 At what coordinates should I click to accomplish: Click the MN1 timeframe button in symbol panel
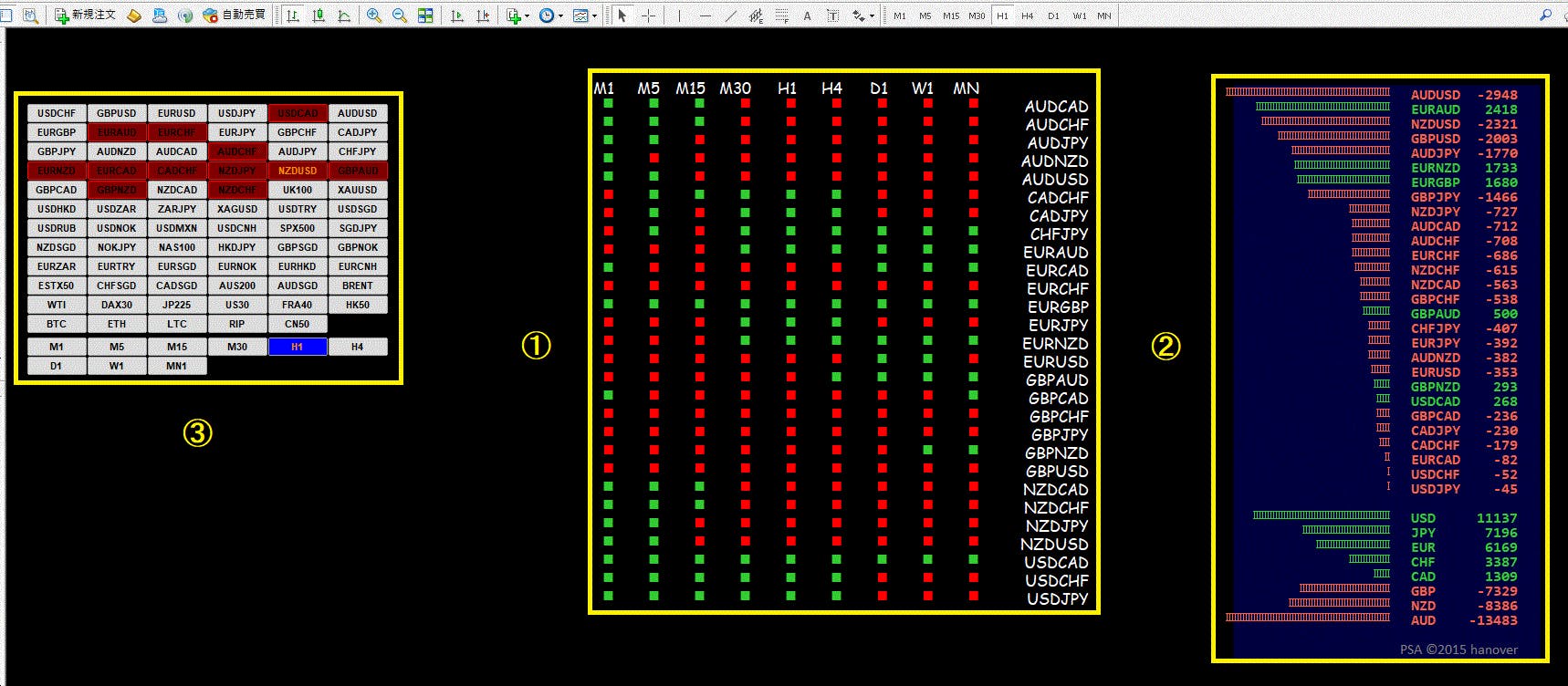pos(176,366)
